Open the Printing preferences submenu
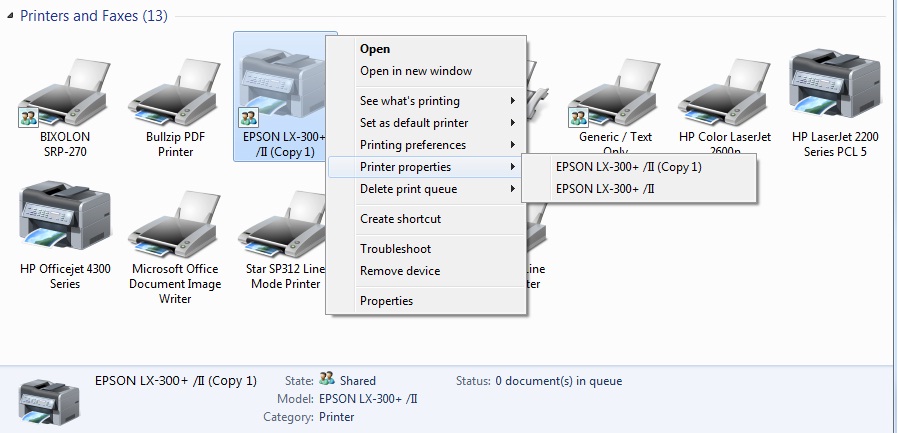 [426, 145]
